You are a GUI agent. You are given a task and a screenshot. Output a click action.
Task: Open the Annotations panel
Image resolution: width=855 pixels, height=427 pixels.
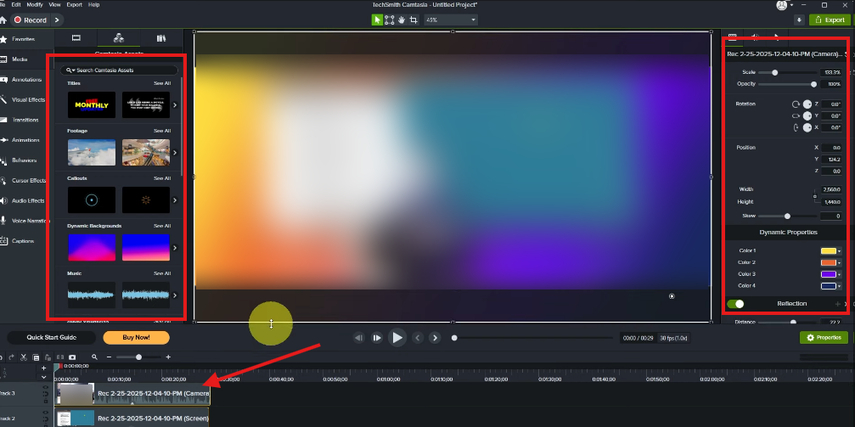22,80
